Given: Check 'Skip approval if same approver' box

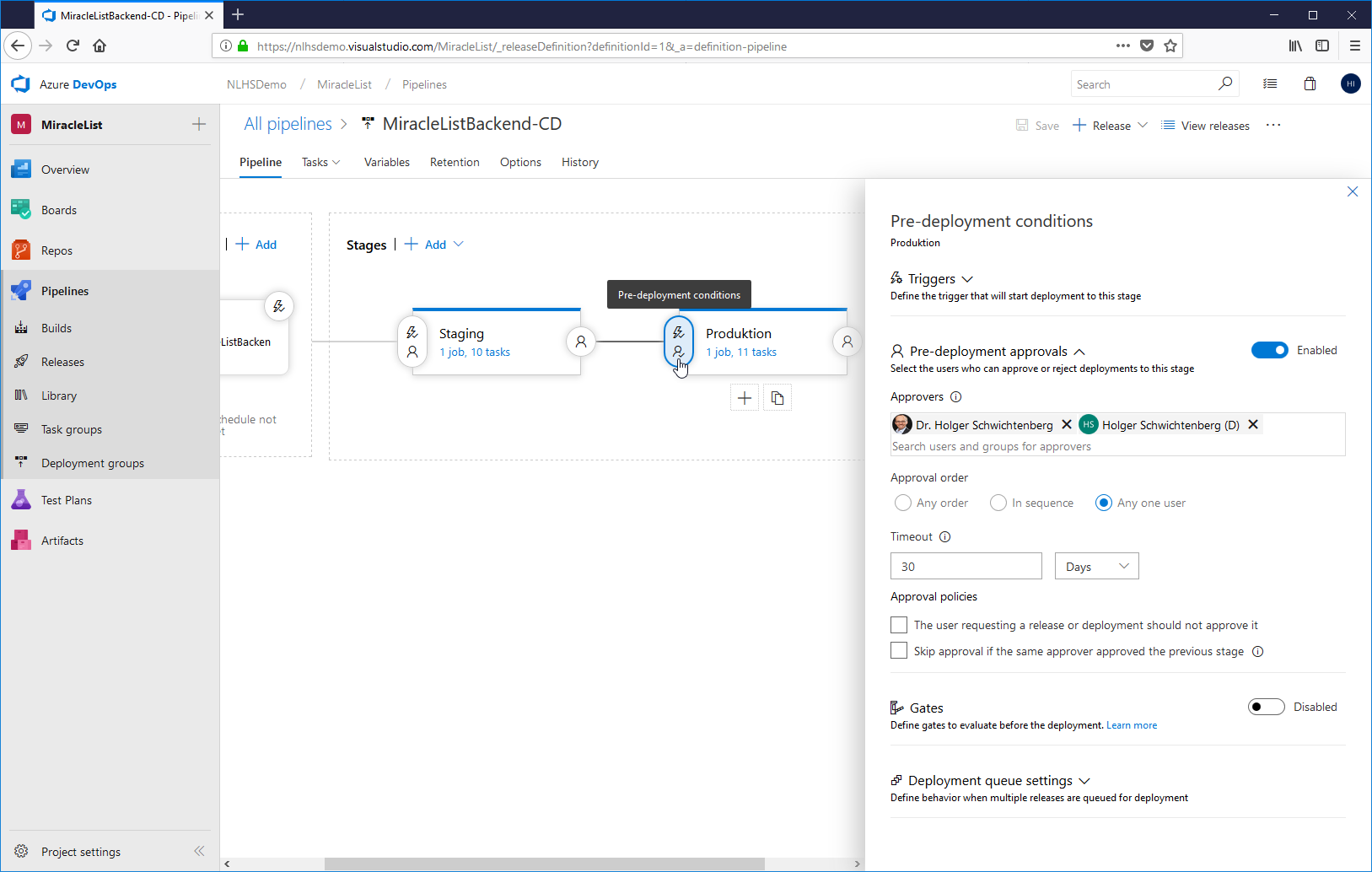Looking at the screenshot, I should (899, 651).
